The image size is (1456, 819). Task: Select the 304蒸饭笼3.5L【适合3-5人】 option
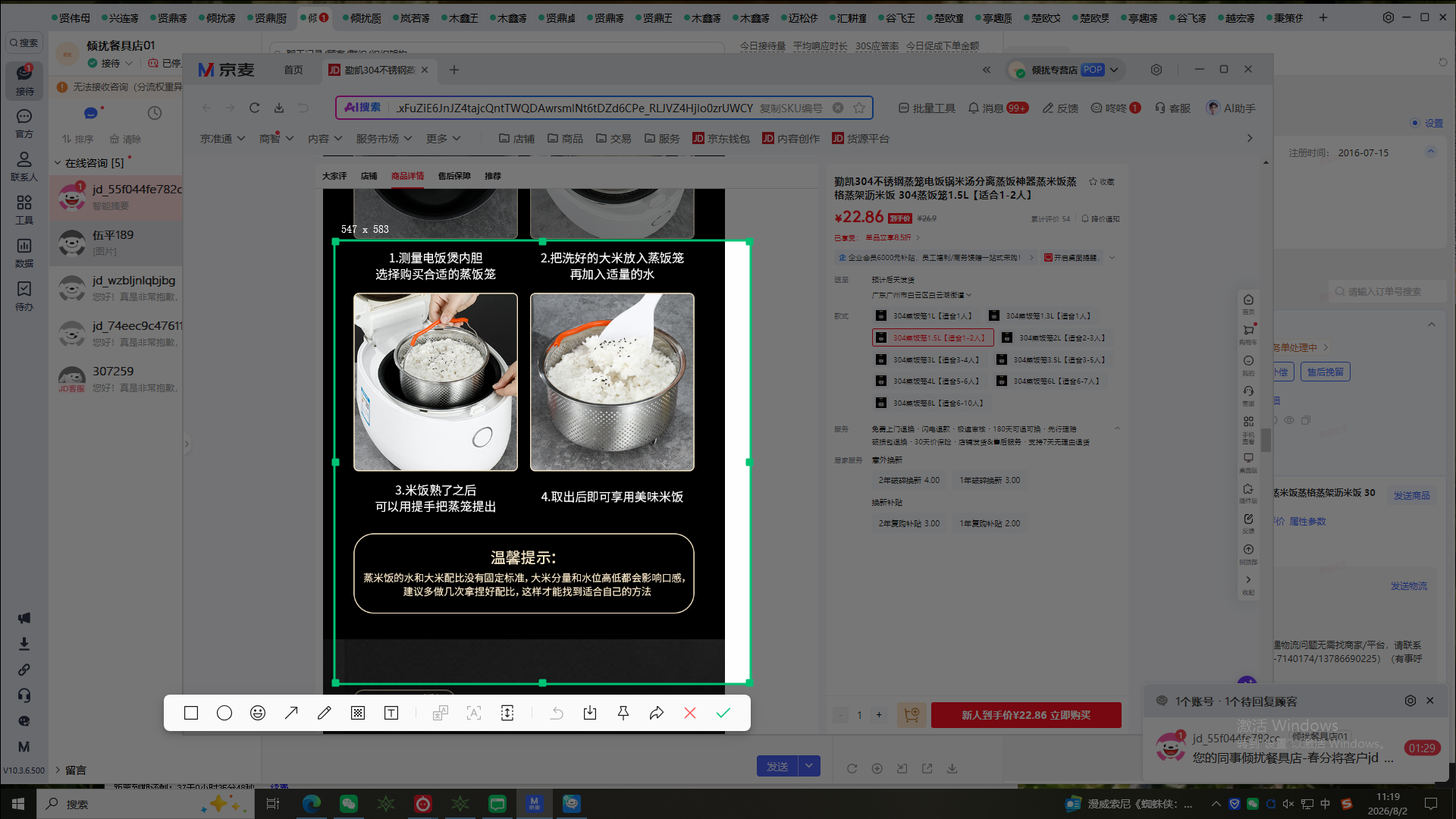coord(1052,359)
